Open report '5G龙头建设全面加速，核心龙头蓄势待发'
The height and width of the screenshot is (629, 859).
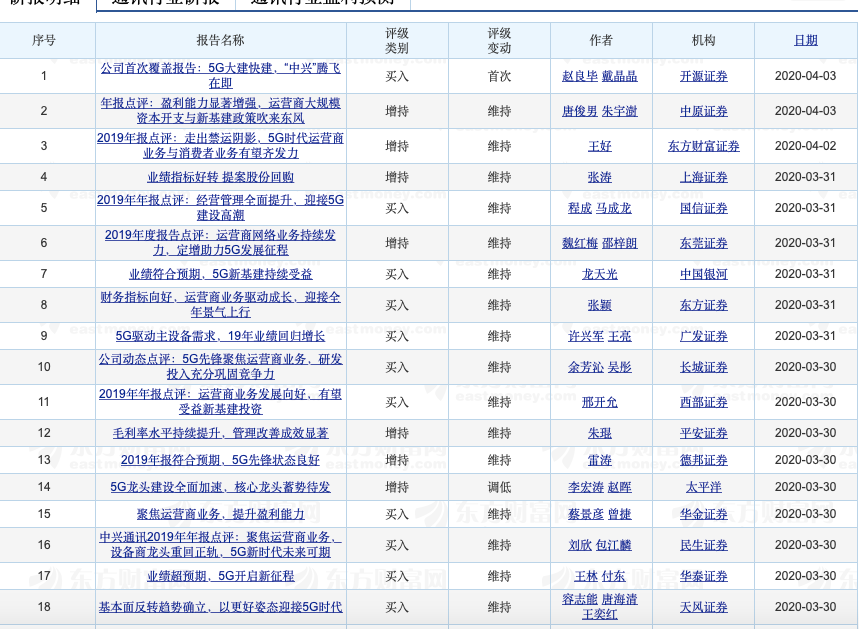point(221,487)
